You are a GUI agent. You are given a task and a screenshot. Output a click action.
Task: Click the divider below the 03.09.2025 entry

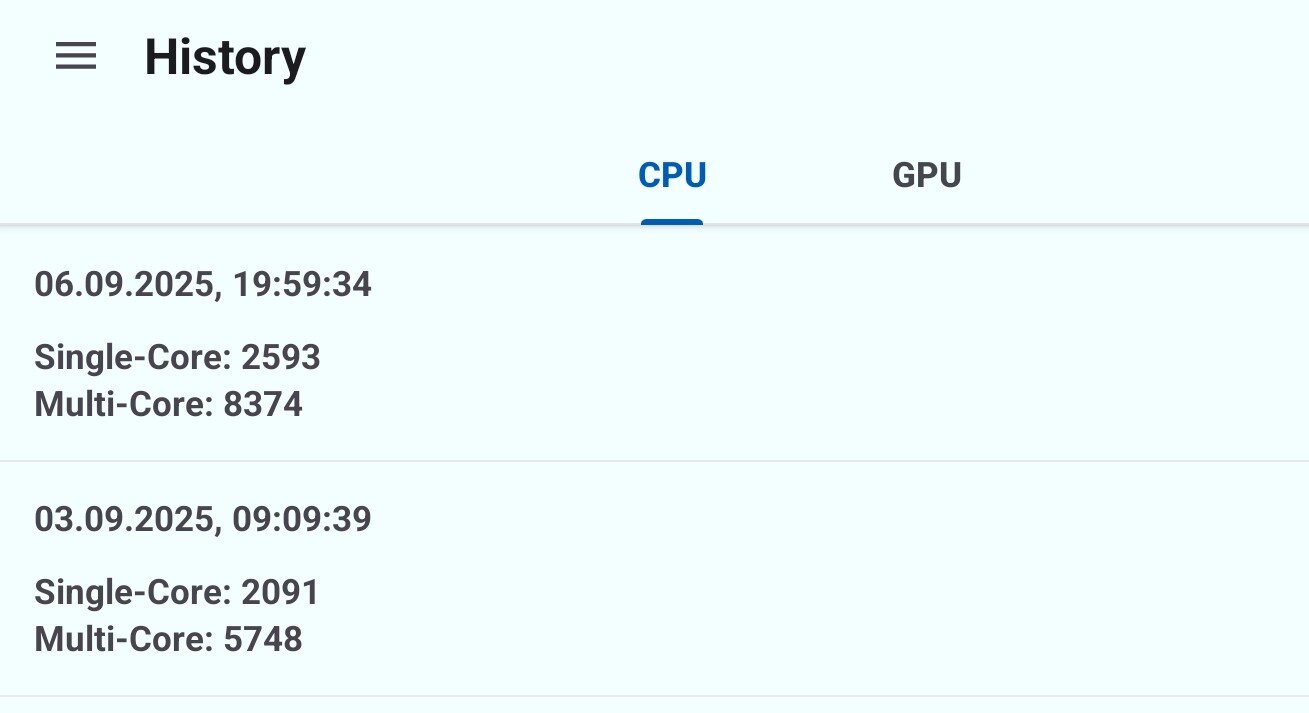point(654,696)
